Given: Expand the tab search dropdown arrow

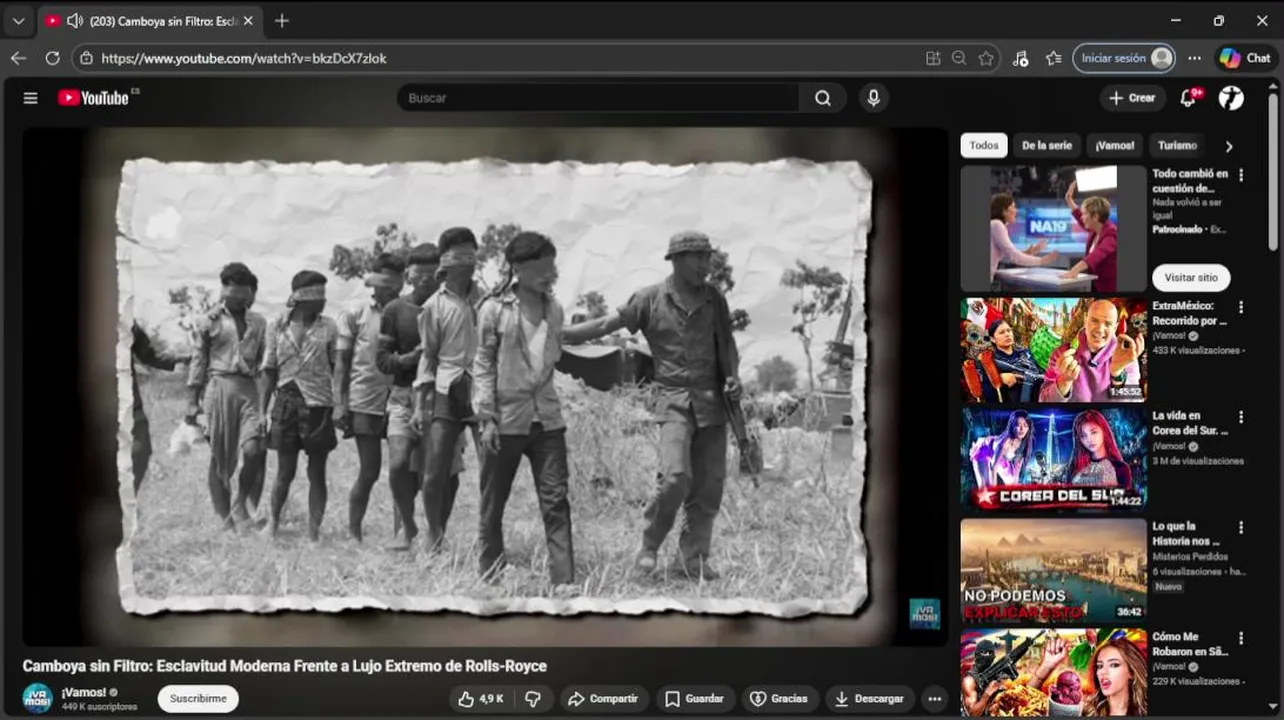Looking at the screenshot, I should (18, 20).
